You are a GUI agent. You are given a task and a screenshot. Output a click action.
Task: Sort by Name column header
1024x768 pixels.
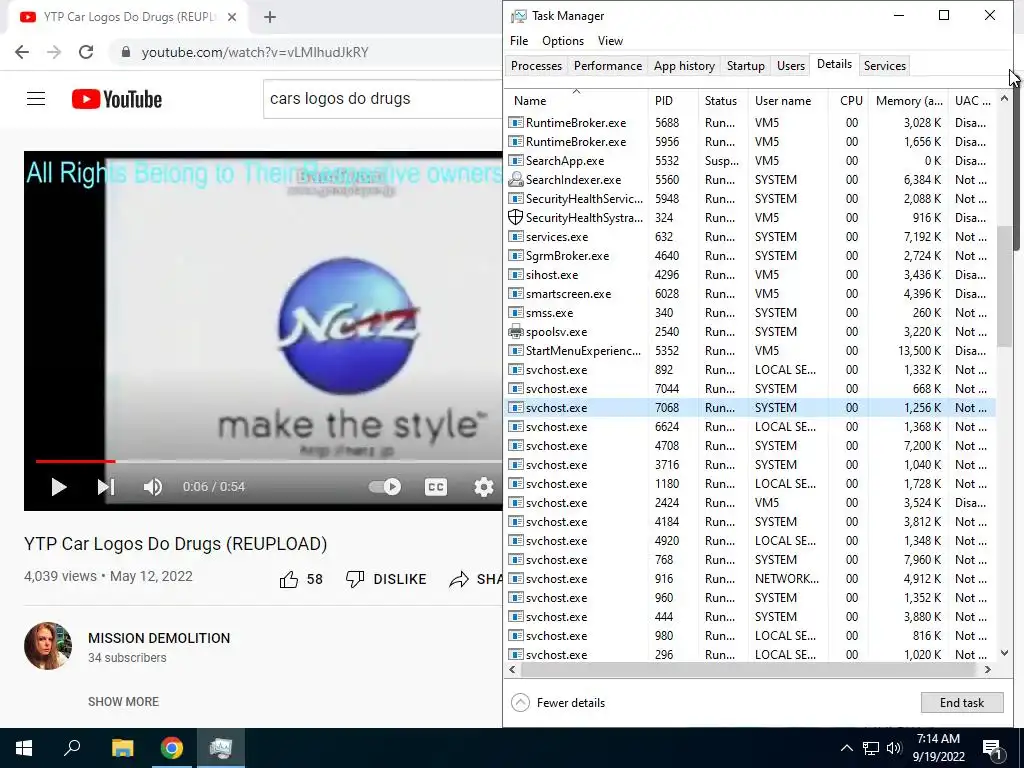coord(577,101)
